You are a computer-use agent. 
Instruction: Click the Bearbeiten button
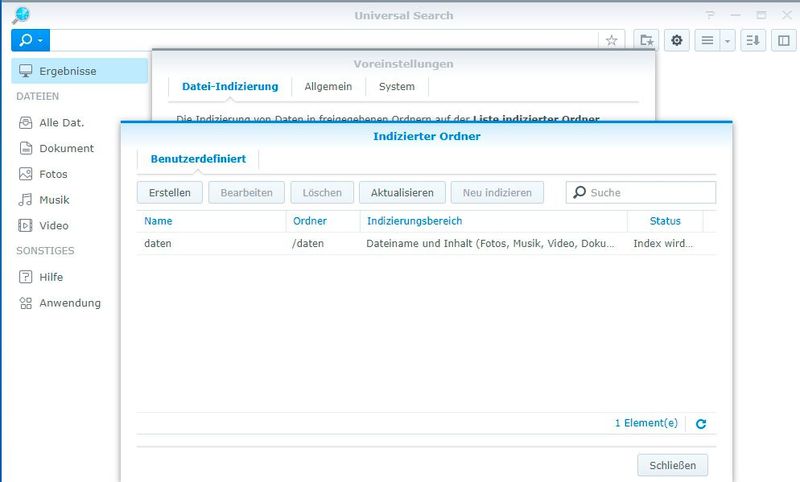point(246,193)
